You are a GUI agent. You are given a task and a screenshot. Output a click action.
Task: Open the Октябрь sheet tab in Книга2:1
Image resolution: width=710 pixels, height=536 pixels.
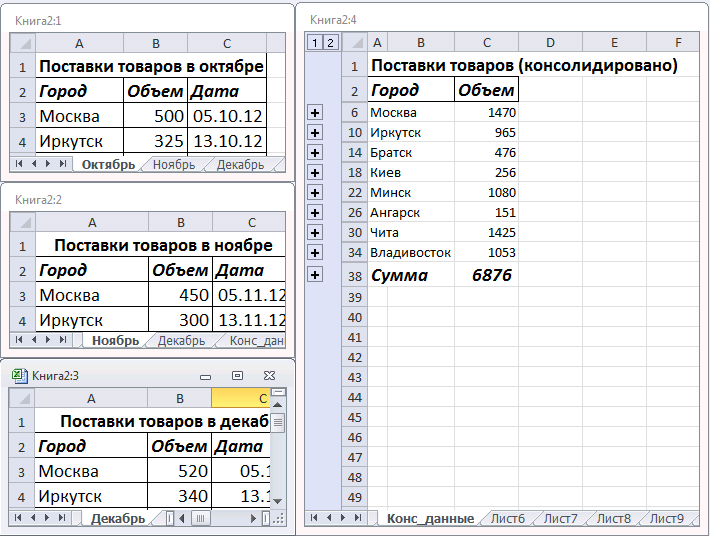[108, 164]
